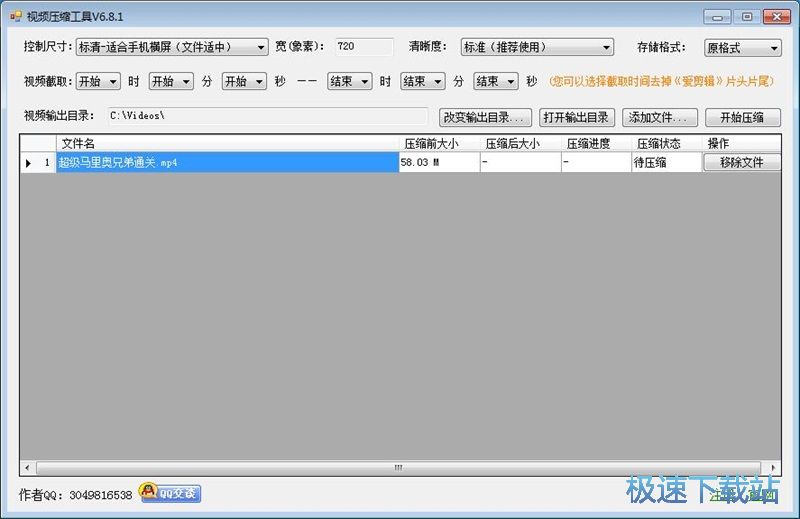The image size is (800, 519).
Task: Click the app icon in title bar
Action: [x=16, y=16]
